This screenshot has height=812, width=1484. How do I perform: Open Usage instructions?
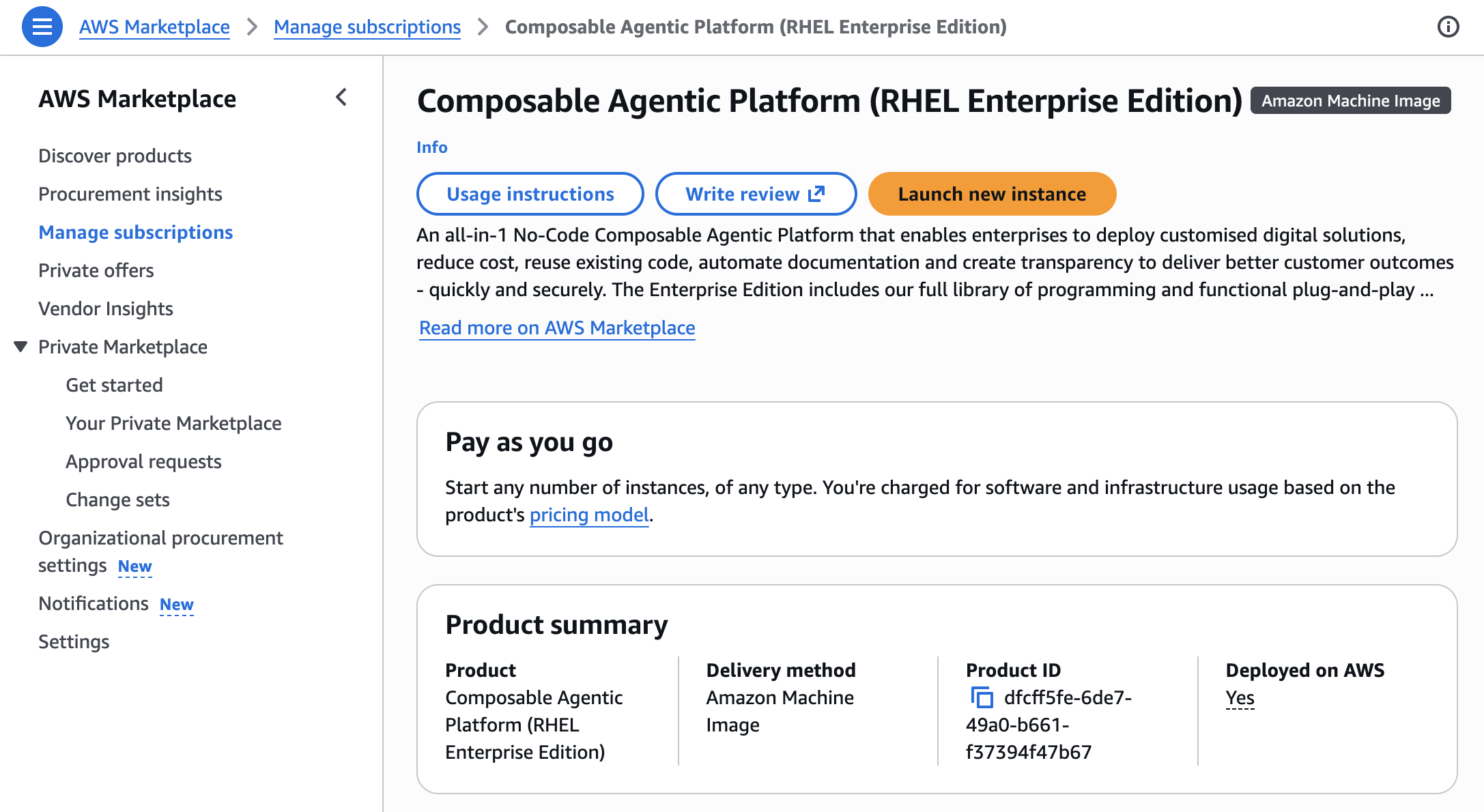[530, 194]
